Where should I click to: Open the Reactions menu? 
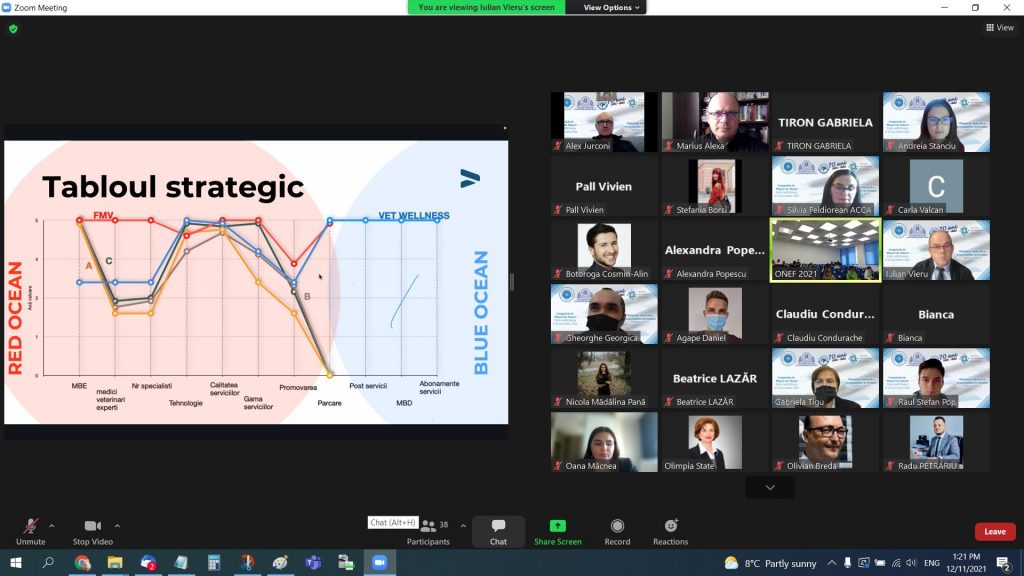coord(670,530)
